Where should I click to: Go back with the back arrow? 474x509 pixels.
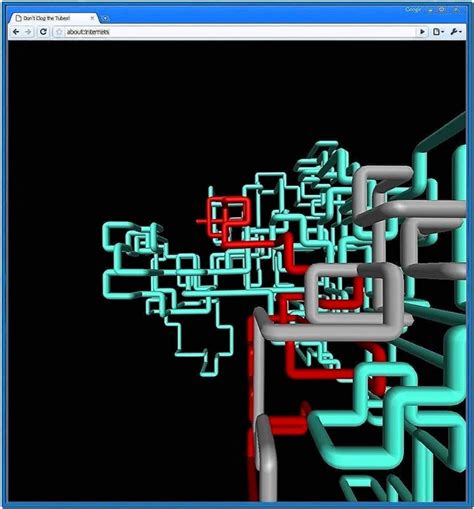click(x=16, y=32)
